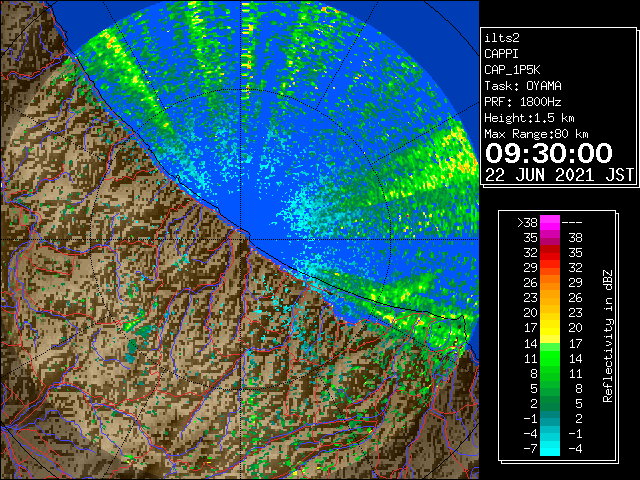Select the "Task: OYAMA" line

pyautogui.click(x=523, y=86)
